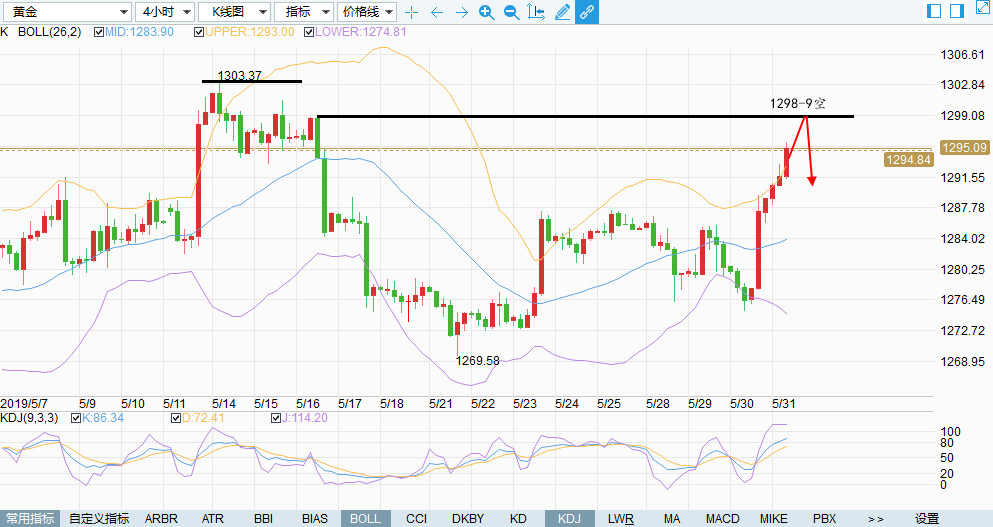Toggle the left panel layout icon
The height and width of the screenshot is (527, 993).
pyautogui.click(x=934, y=11)
